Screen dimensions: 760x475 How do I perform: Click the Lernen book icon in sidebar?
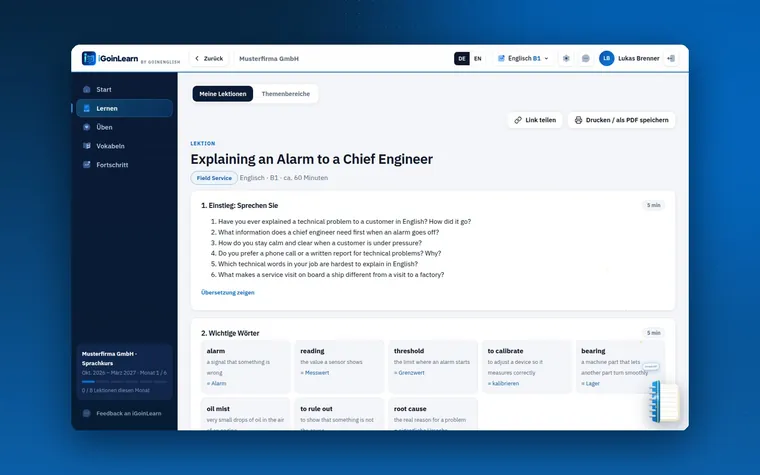pyautogui.click(x=87, y=108)
